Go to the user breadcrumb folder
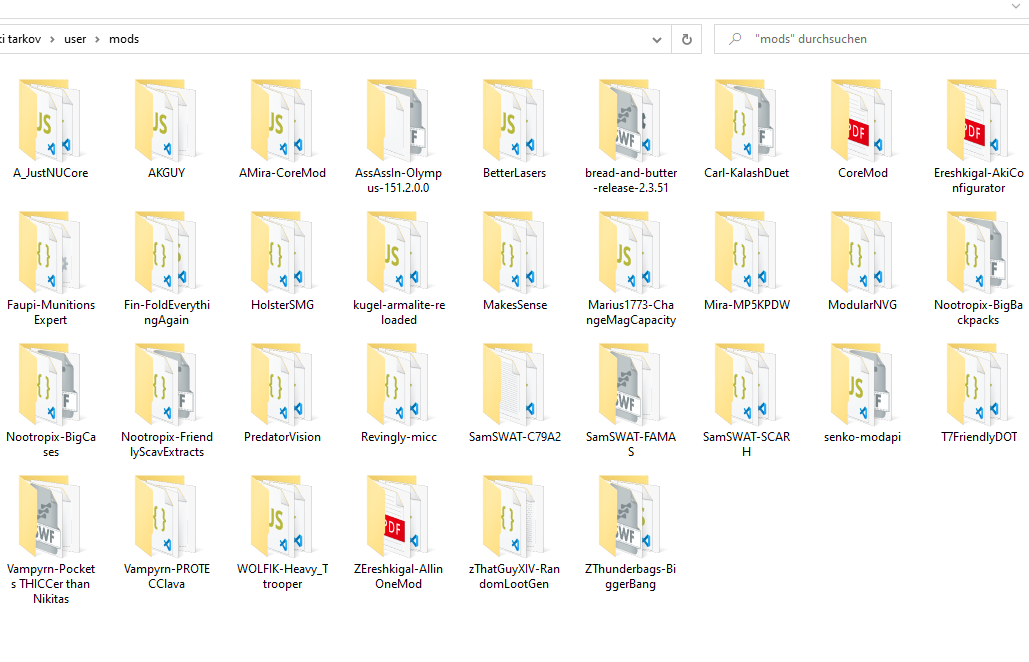The height and width of the screenshot is (662, 1029). (x=75, y=39)
